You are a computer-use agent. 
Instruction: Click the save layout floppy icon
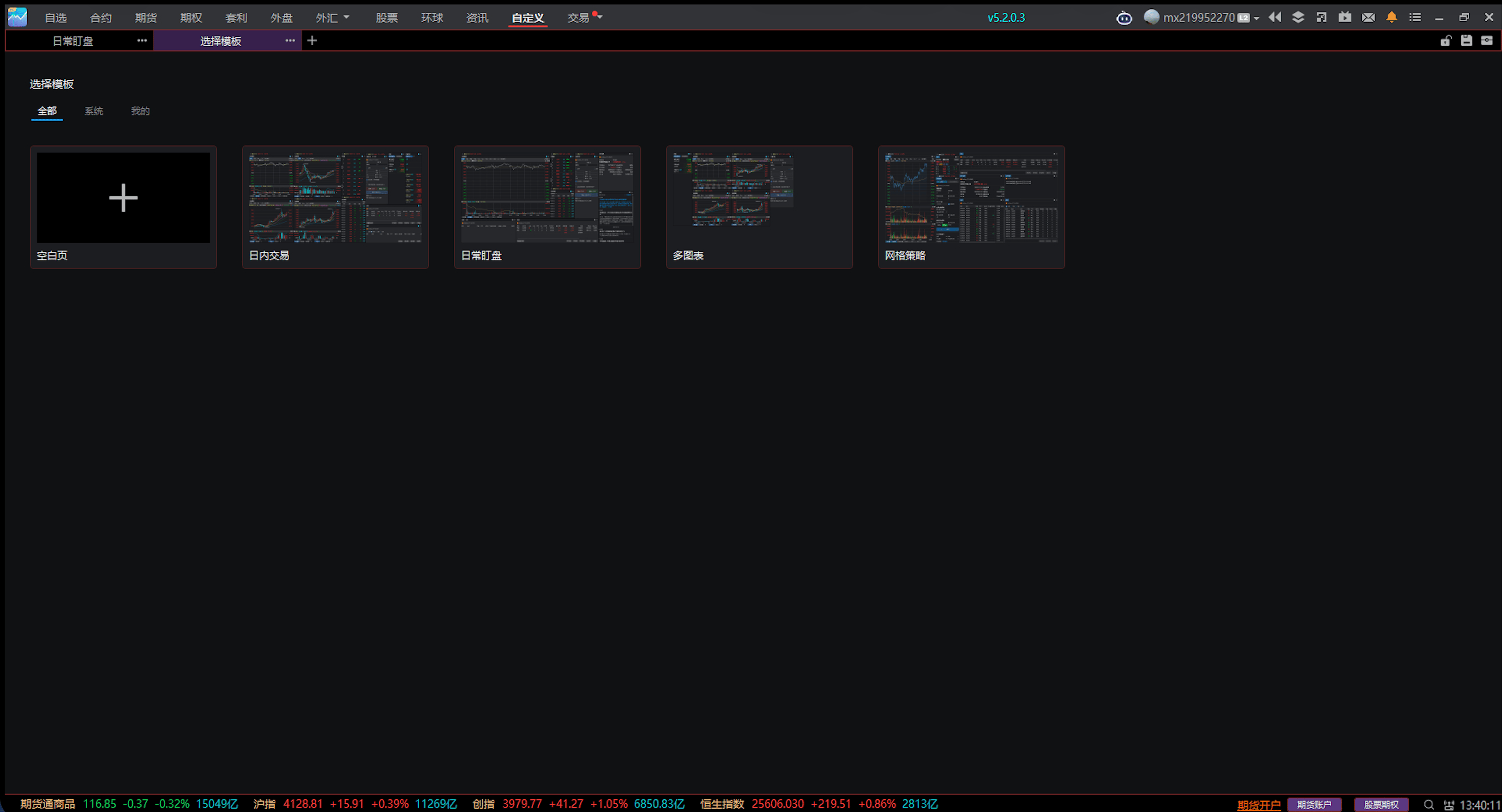[x=1466, y=40]
